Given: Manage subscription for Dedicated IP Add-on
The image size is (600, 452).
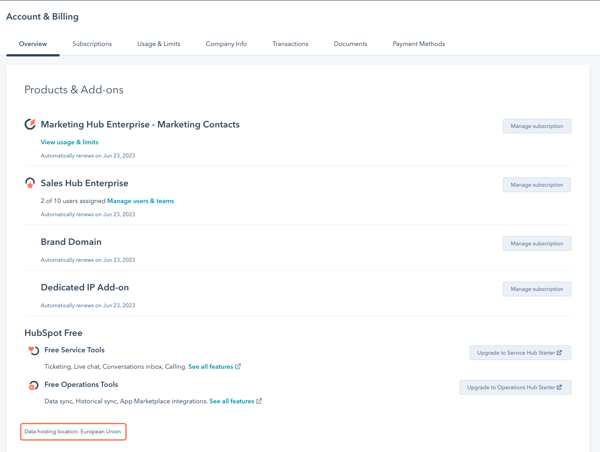Looking at the screenshot, I should pos(537,289).
